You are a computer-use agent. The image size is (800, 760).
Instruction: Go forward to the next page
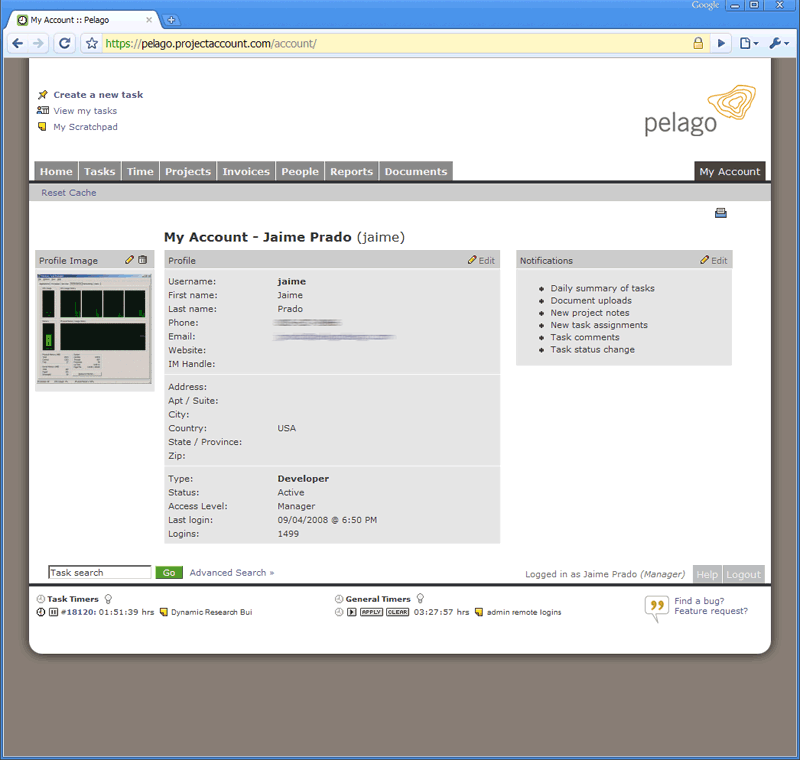click(x=38, y=43)
